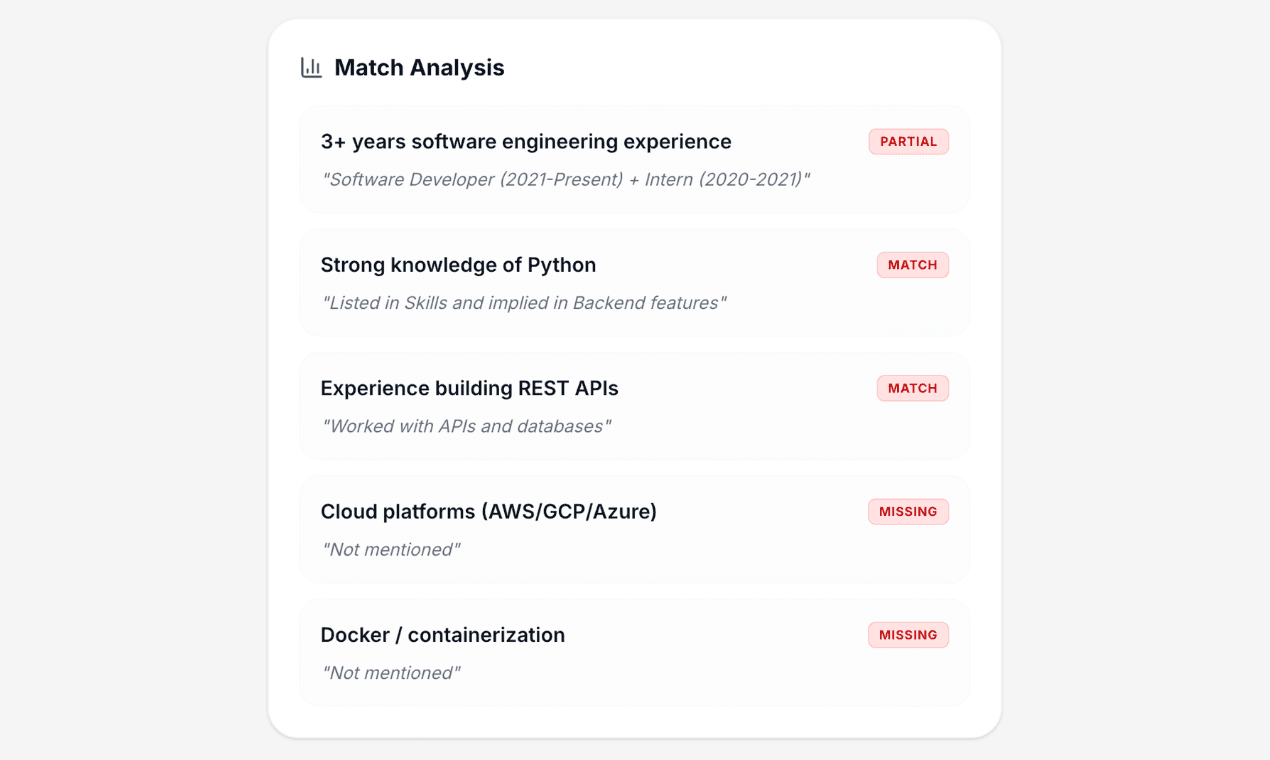The width and height of the screenshot is (1270, 760).
Task: Click the PARTIAL badge for software engineering experience
Action: (908, 142)
